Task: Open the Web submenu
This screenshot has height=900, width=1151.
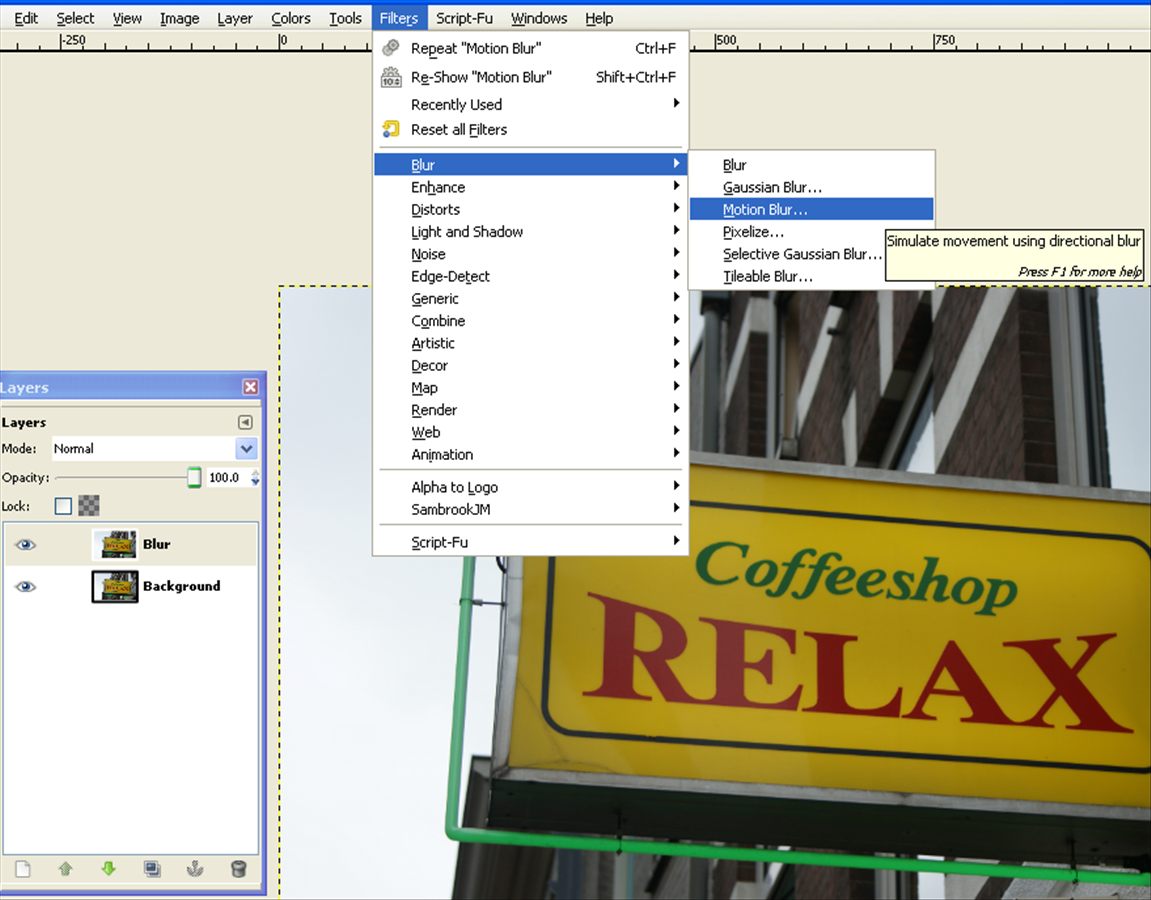Action: pyautogui.click(x=530, y=432)
